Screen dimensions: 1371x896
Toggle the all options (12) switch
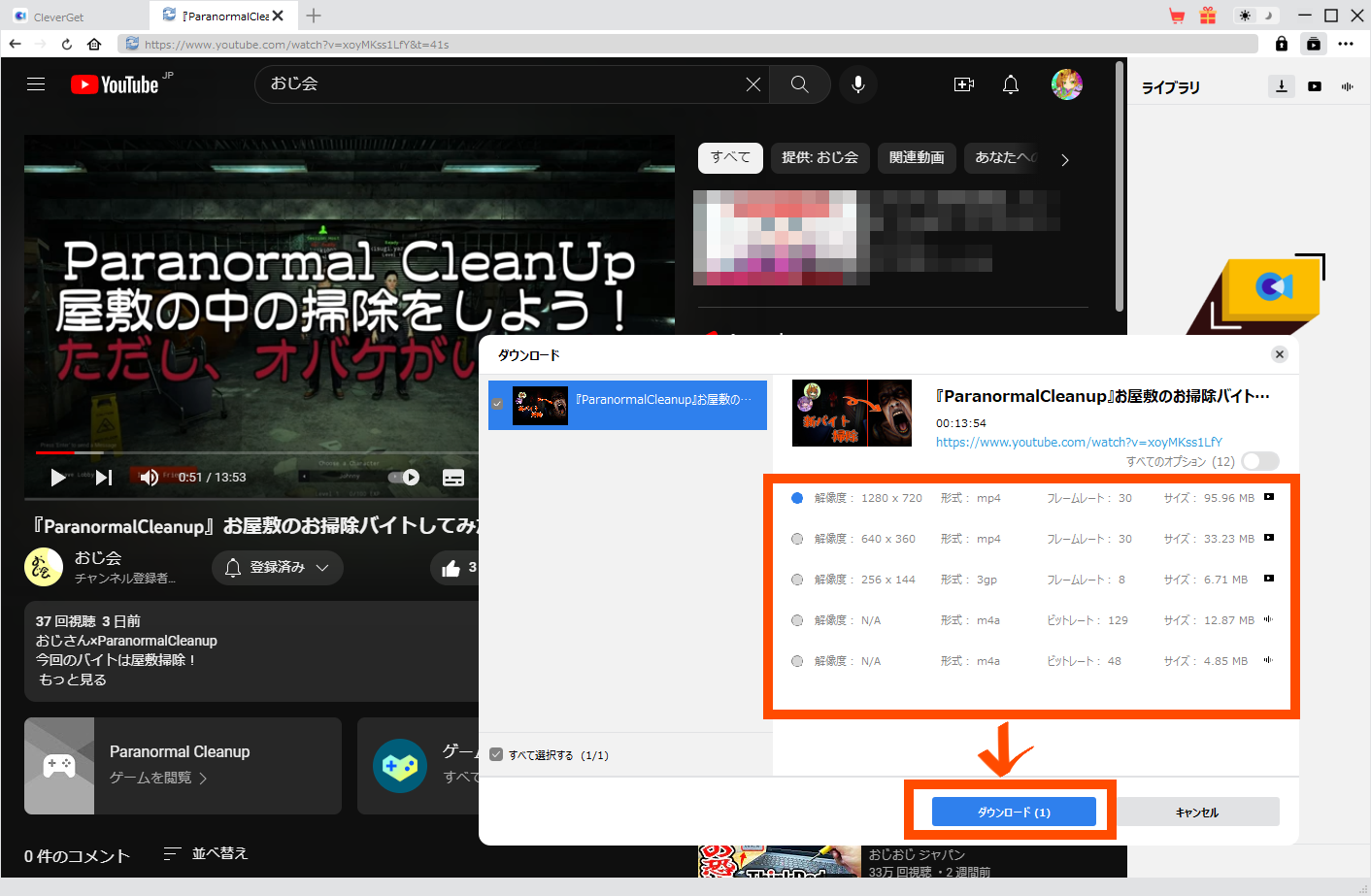coord(1259,461)
